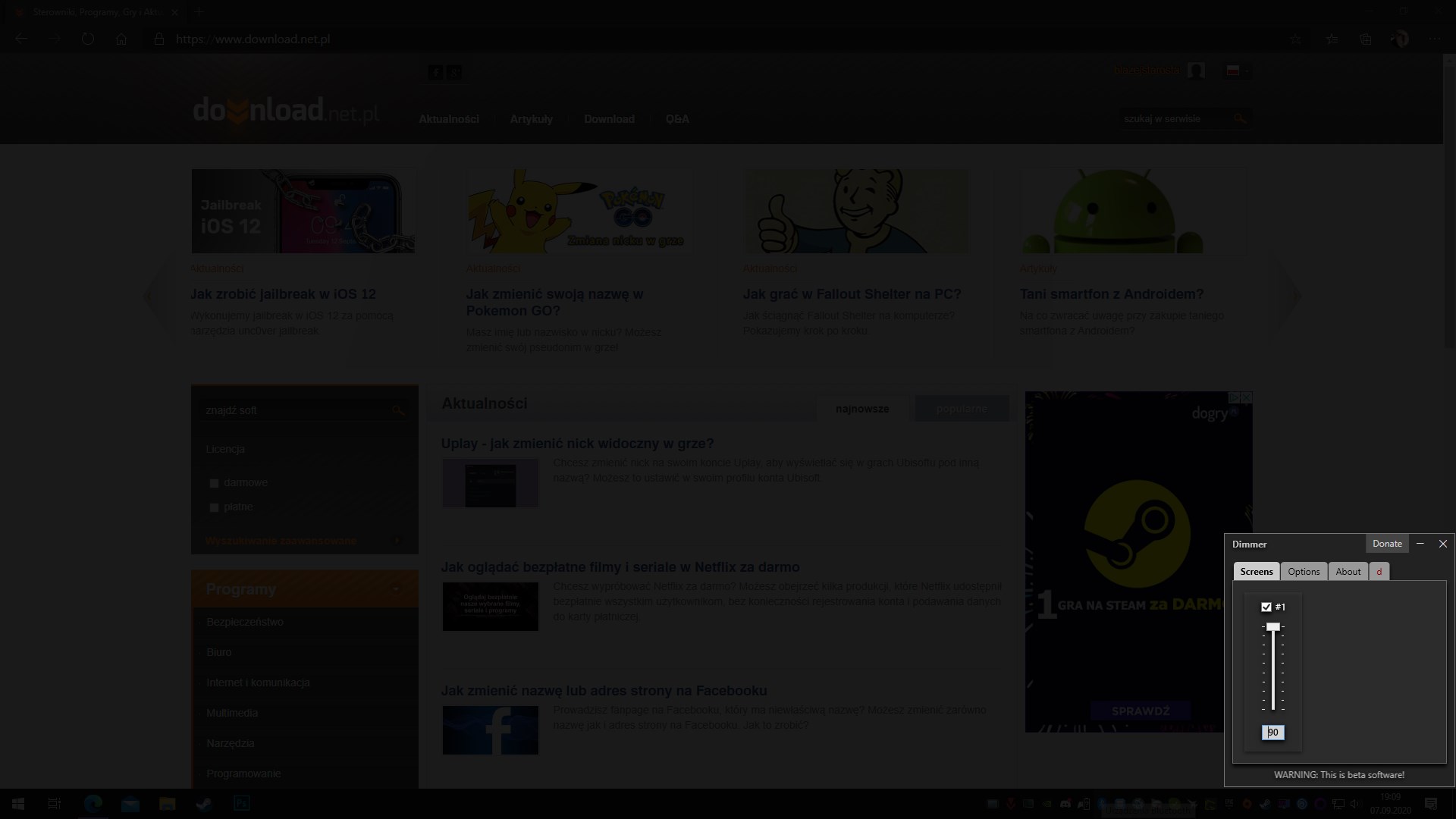Open the Download navigation item
The image size is (1456, 819).
click(x=609, y=119)
